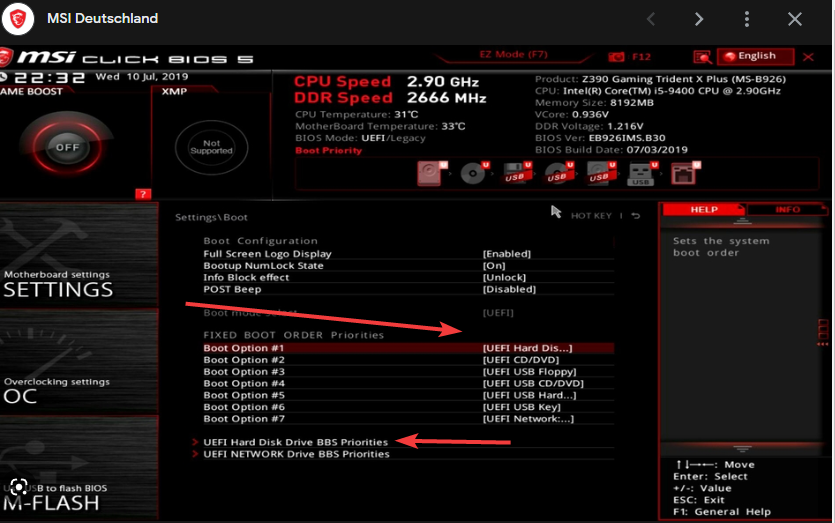Close the image viewer with X

pyautogui.click(x=795, y=19)
